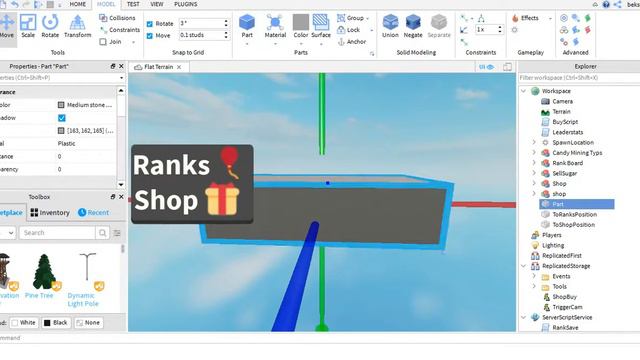
Task: Select BuyScript in Explorer
Action: coord(565,122)
